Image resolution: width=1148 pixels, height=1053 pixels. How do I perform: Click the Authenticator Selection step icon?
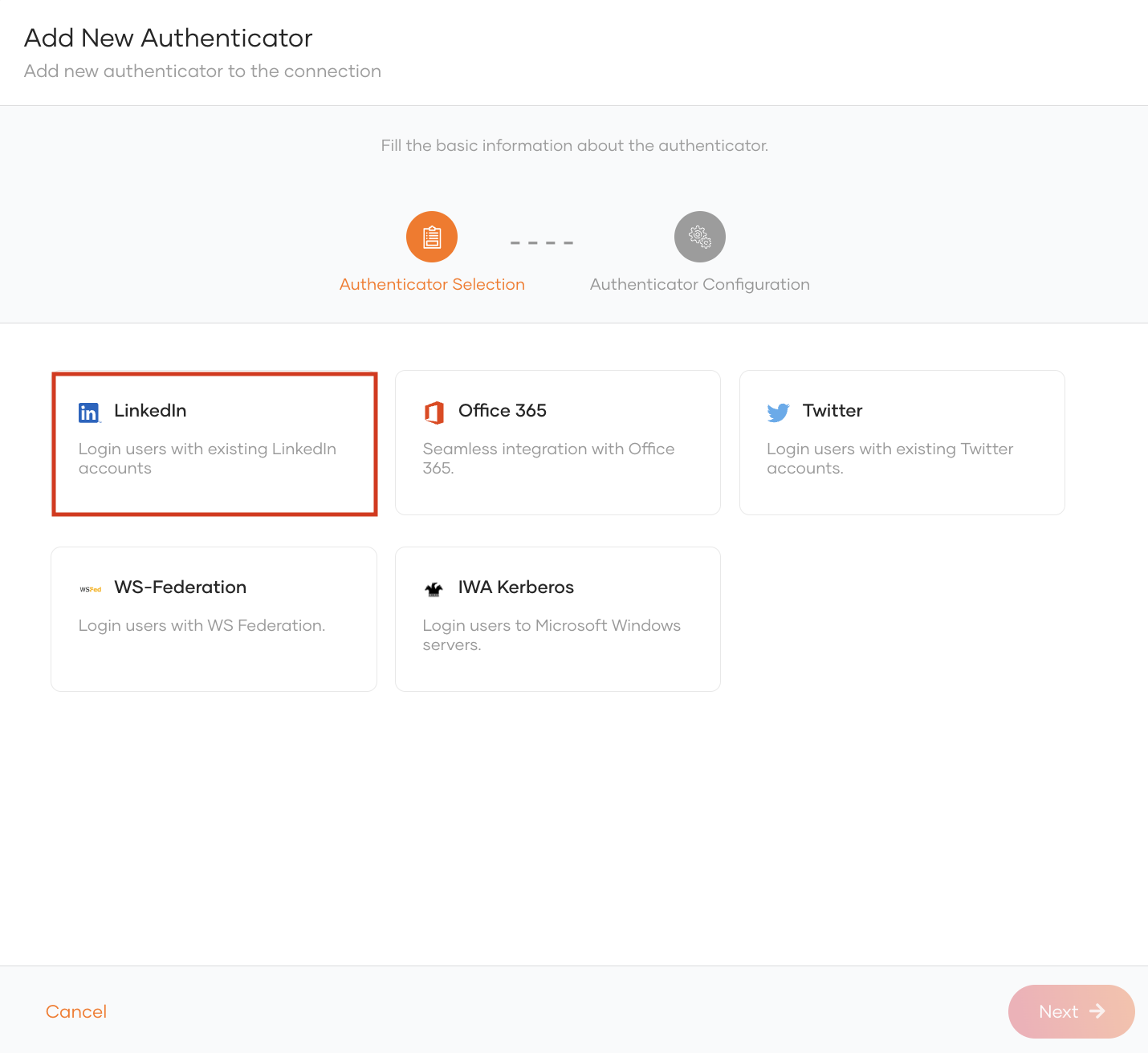pyautogui.click(x=432, y=237)
